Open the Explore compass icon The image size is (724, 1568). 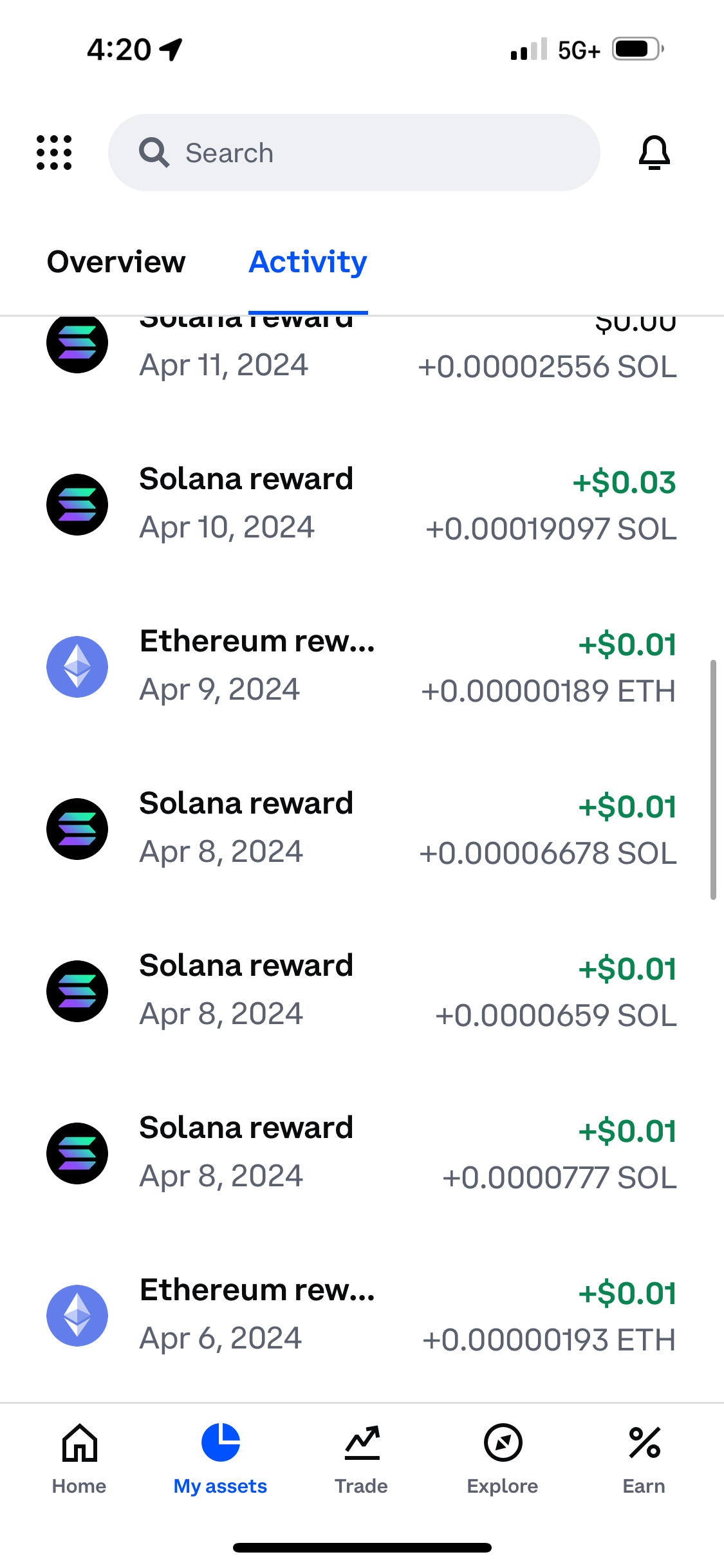pyautogui.click(x=503, y=1442)
